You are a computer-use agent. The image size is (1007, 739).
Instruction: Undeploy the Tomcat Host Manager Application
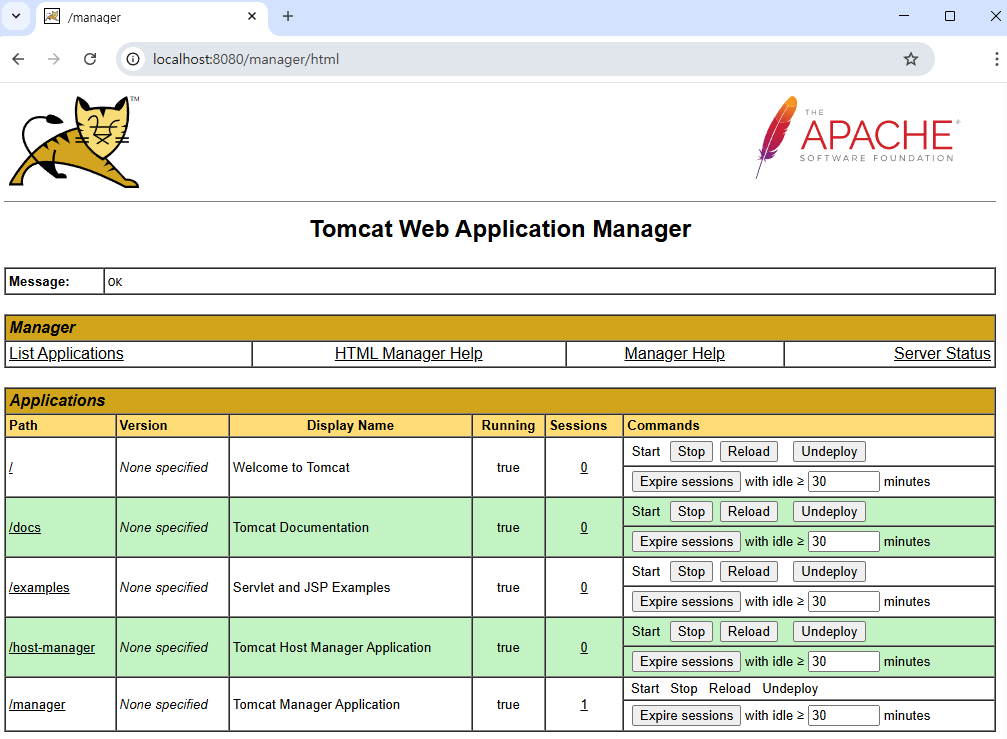[829, 632]
